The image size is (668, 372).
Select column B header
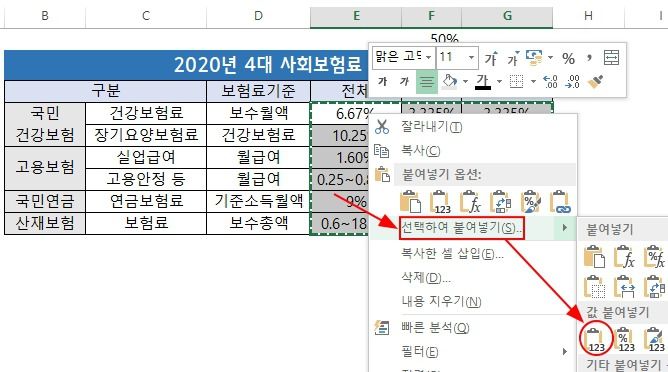45,16
